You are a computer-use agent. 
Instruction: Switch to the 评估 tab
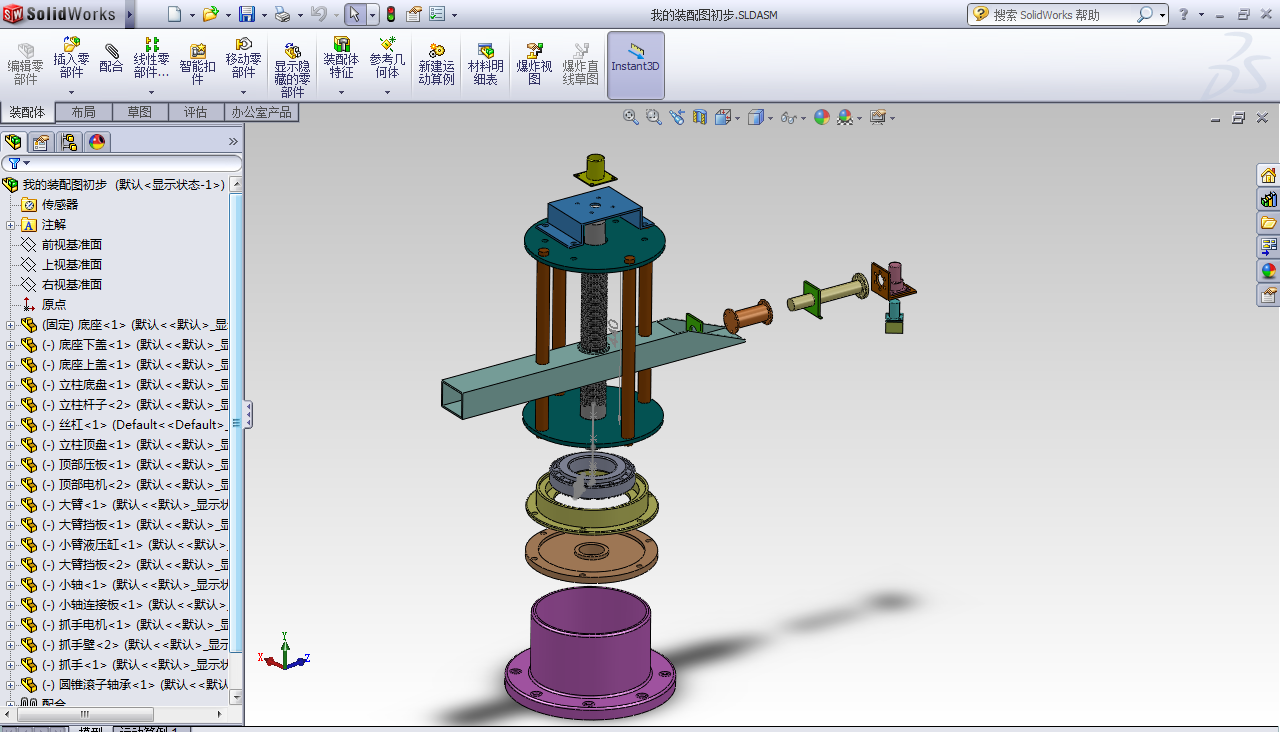click(x=196, y=112)
